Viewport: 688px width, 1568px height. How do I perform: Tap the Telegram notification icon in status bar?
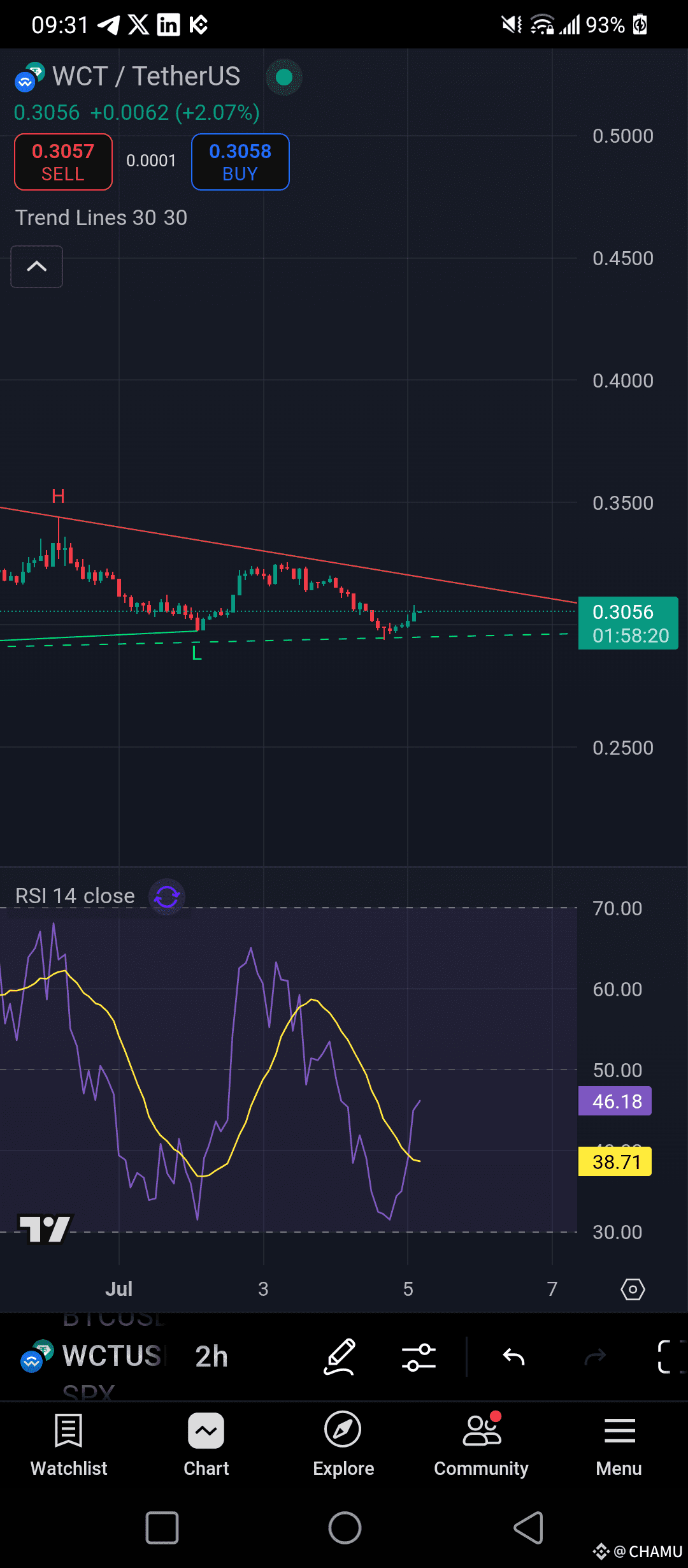click(x=109, y=25)
